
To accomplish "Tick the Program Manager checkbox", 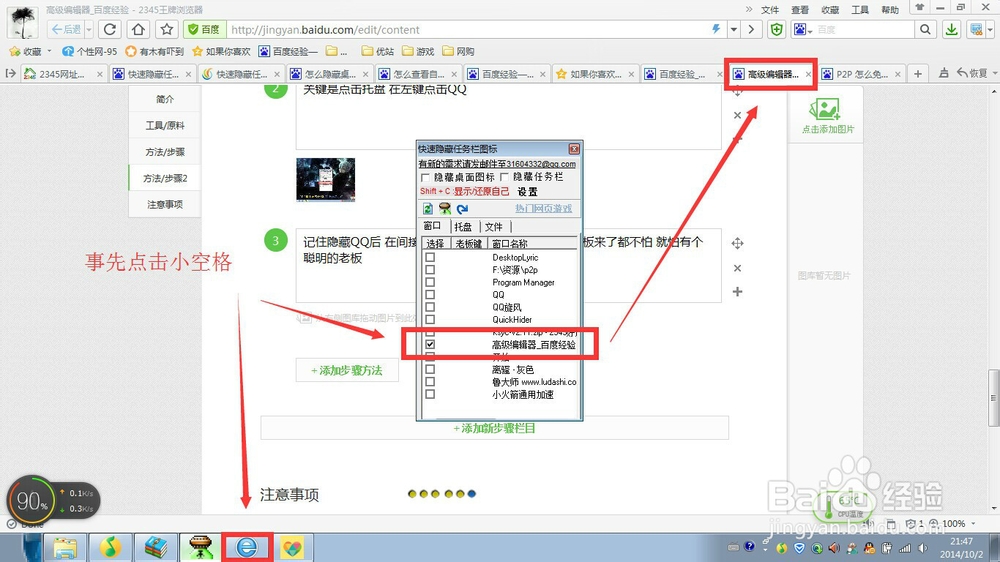I will [x=430, y=282].
